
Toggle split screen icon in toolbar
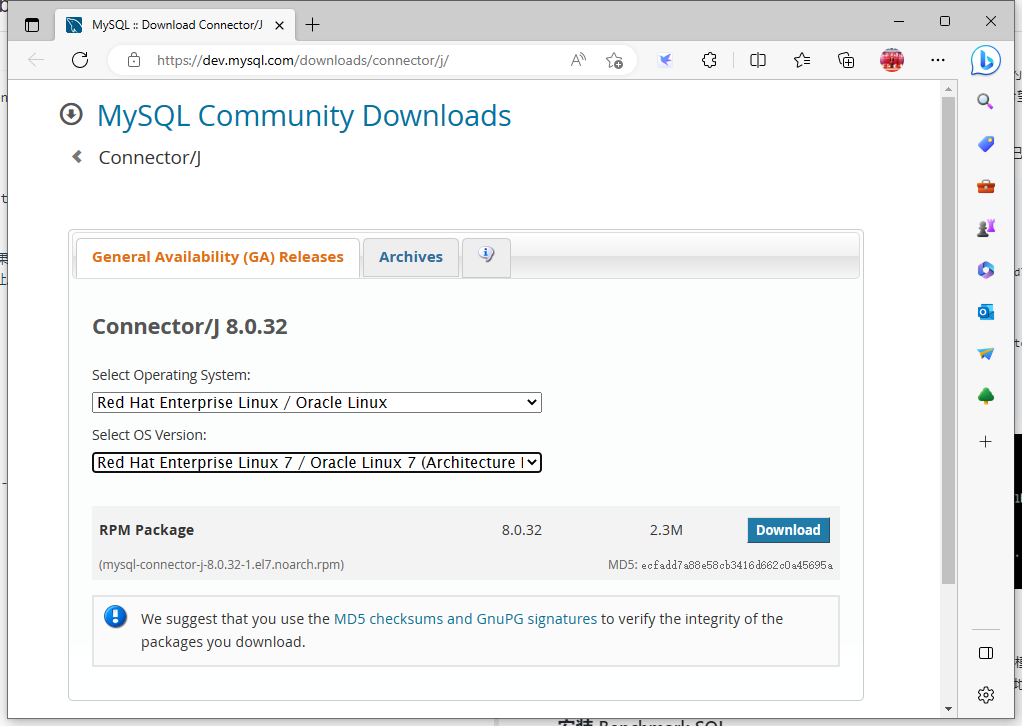point(757,60)
